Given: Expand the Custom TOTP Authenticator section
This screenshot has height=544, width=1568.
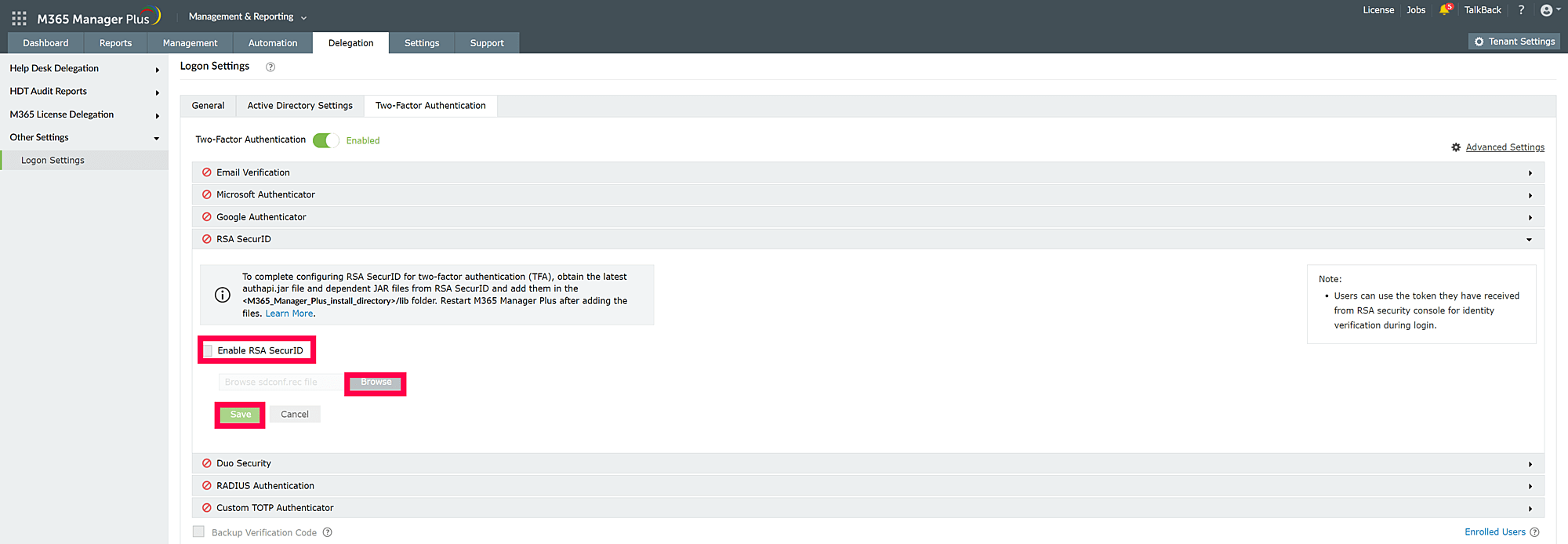Looking at the screenshot, I should 1530,509.
